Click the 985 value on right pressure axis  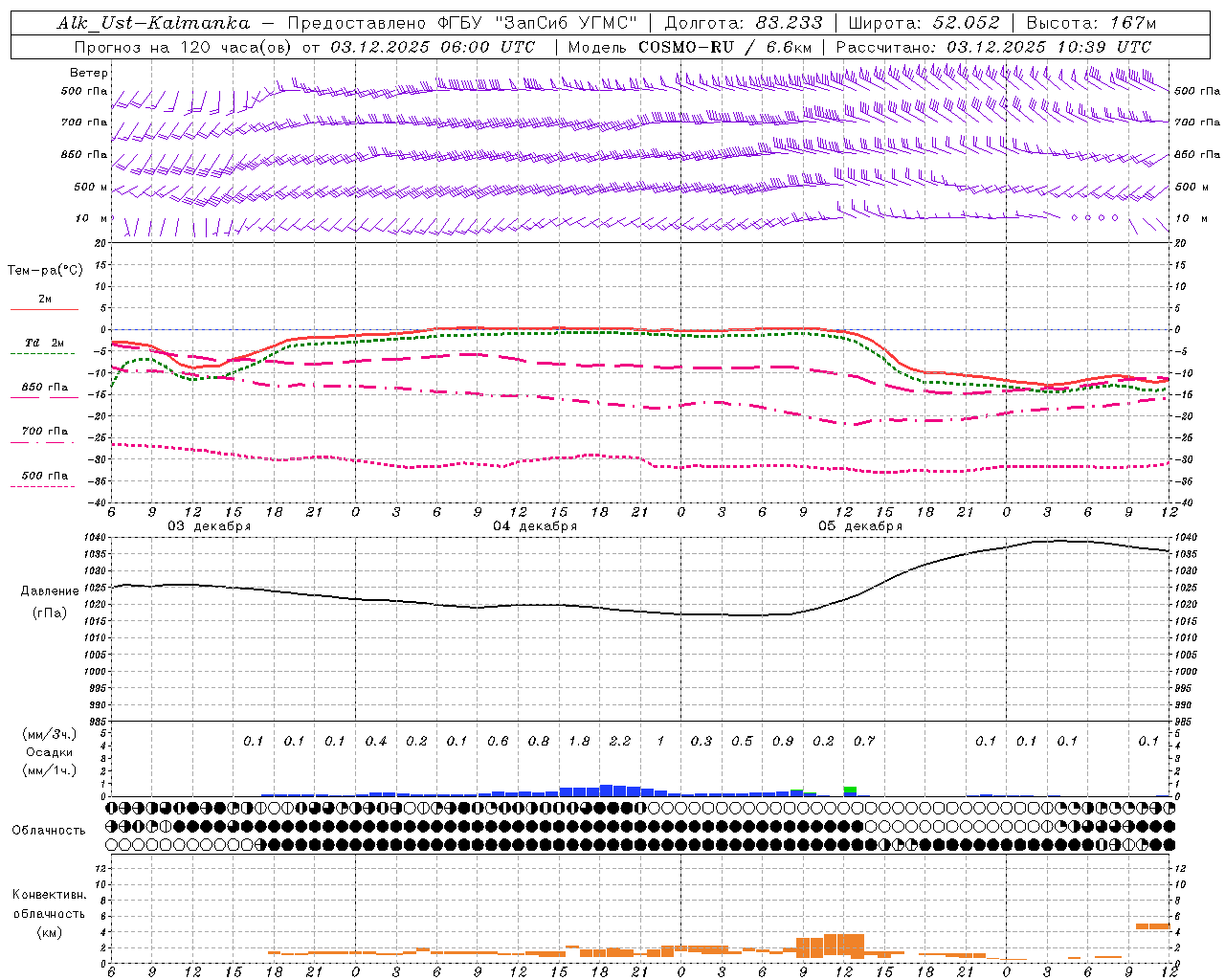point(1185,722)
